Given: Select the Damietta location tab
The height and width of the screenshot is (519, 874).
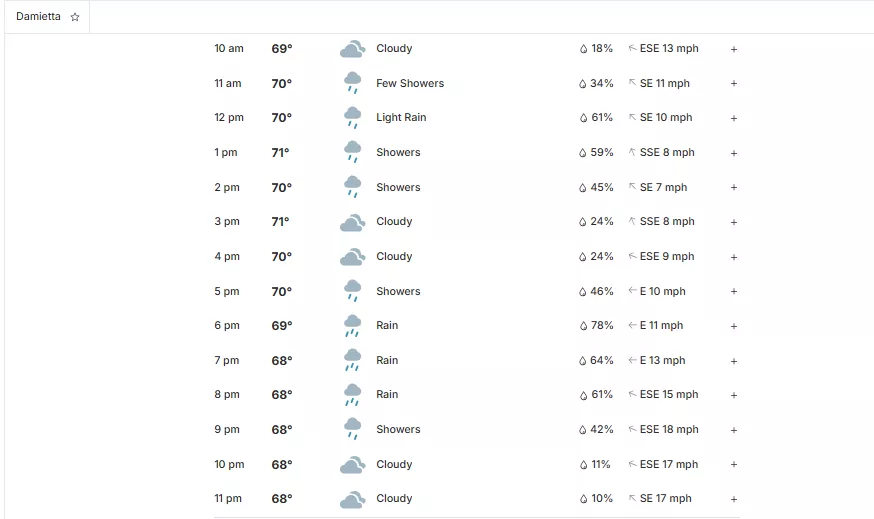Looking at the screenshot, I should tap(38, 17).
